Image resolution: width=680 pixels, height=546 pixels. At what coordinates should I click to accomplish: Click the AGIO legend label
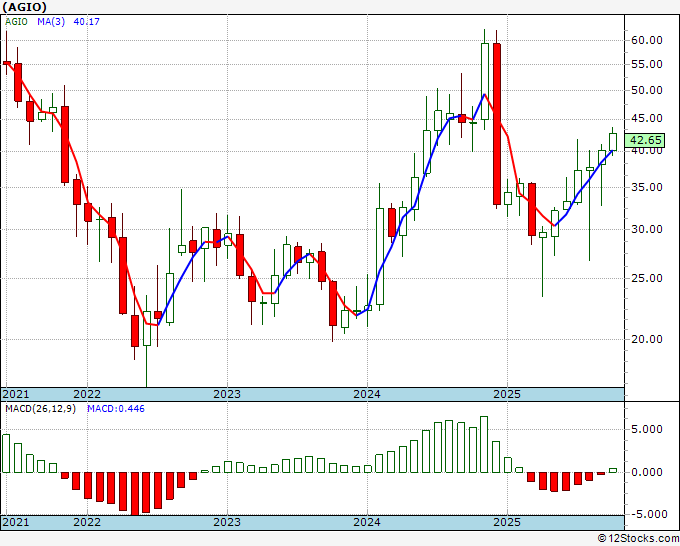coord(16,21)
